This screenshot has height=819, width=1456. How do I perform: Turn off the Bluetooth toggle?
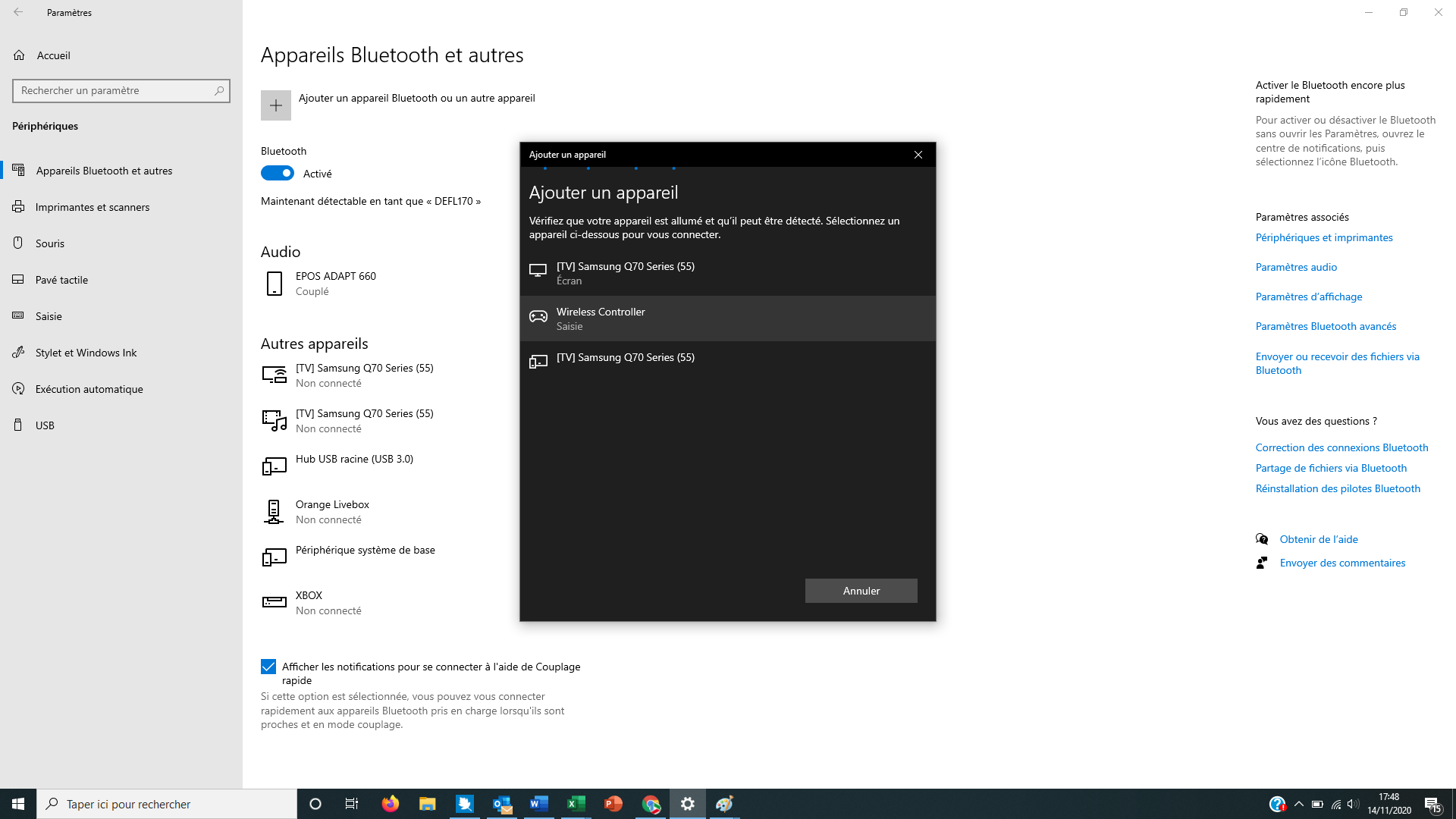(x=278, y=174)
